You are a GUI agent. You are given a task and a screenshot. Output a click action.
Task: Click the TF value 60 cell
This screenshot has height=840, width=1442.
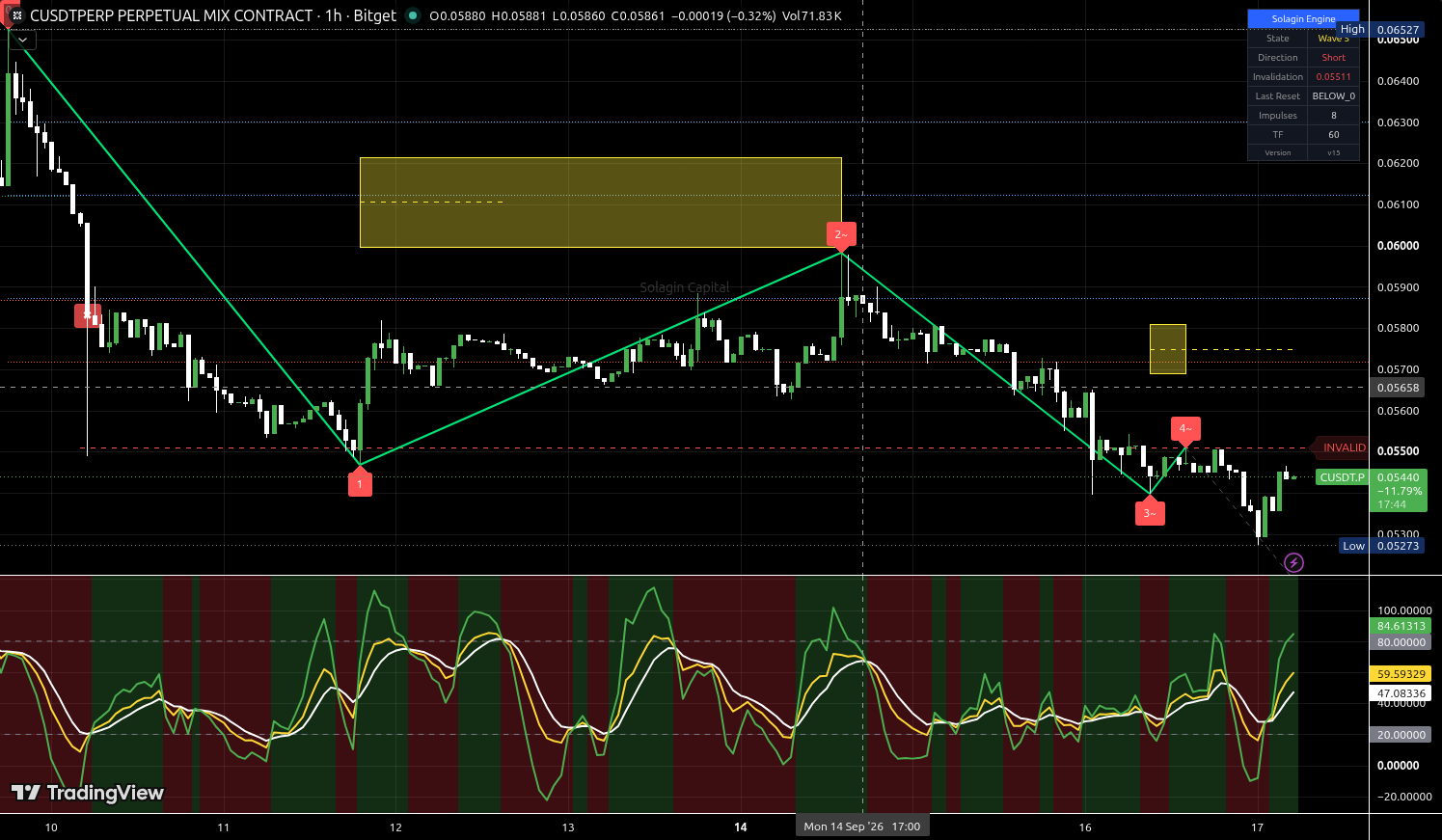(x=1333, y=135)
